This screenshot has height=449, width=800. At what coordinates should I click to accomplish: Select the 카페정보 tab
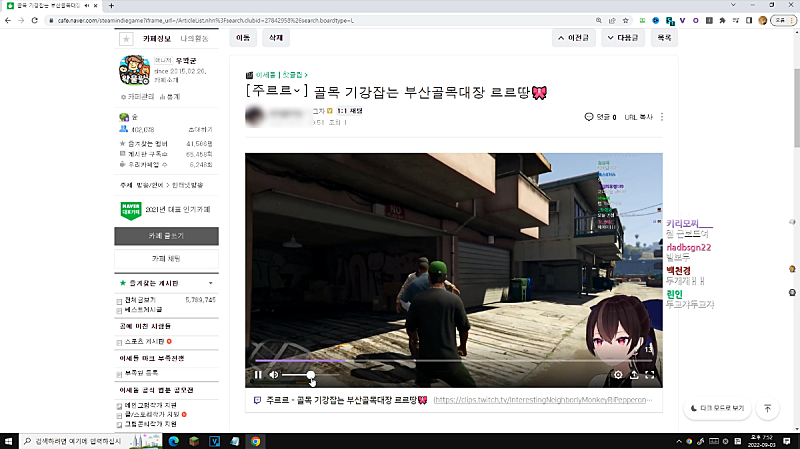pos(157,39)
